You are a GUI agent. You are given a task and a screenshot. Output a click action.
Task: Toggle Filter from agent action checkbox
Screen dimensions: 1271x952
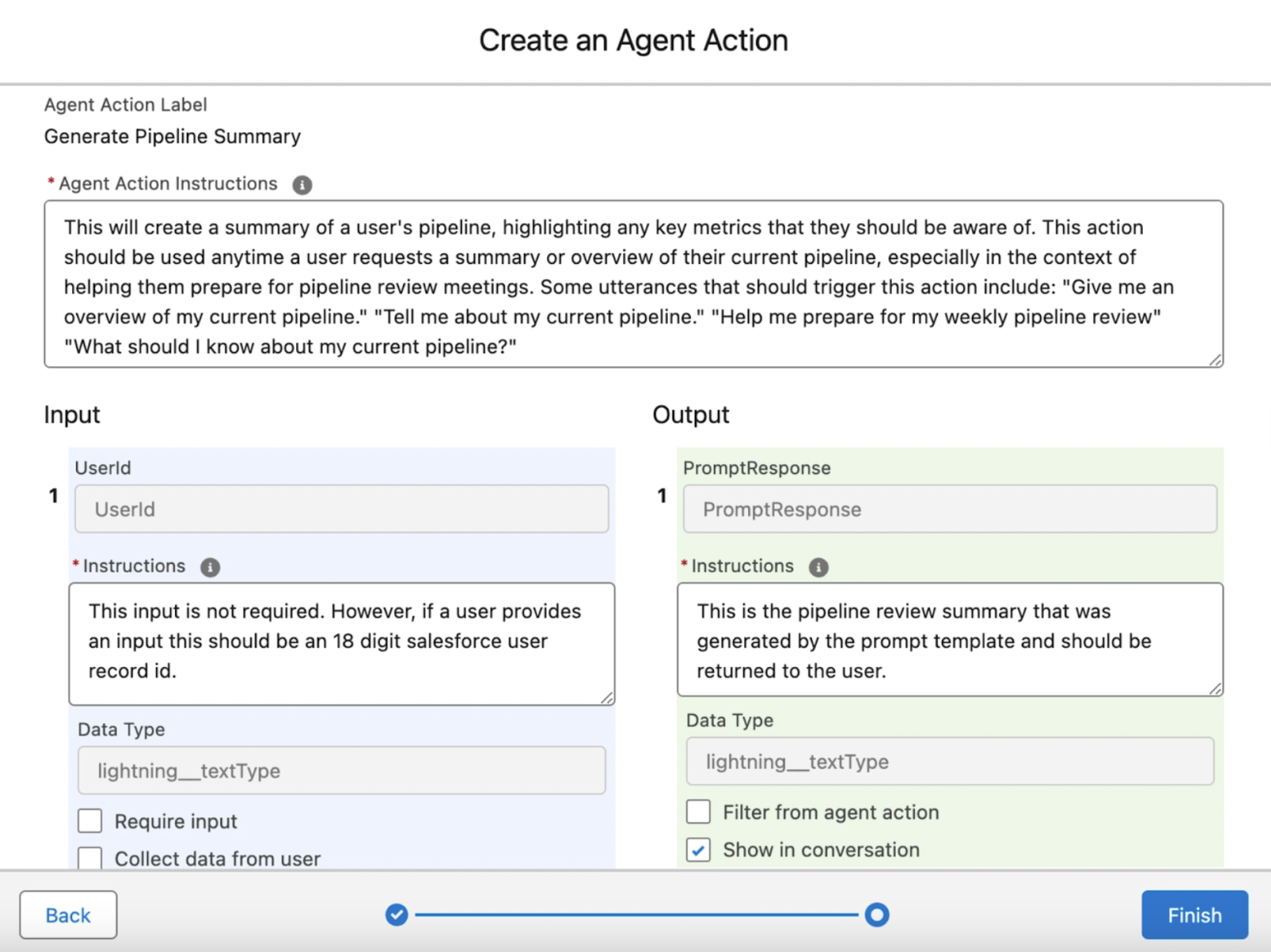[698, 812]
